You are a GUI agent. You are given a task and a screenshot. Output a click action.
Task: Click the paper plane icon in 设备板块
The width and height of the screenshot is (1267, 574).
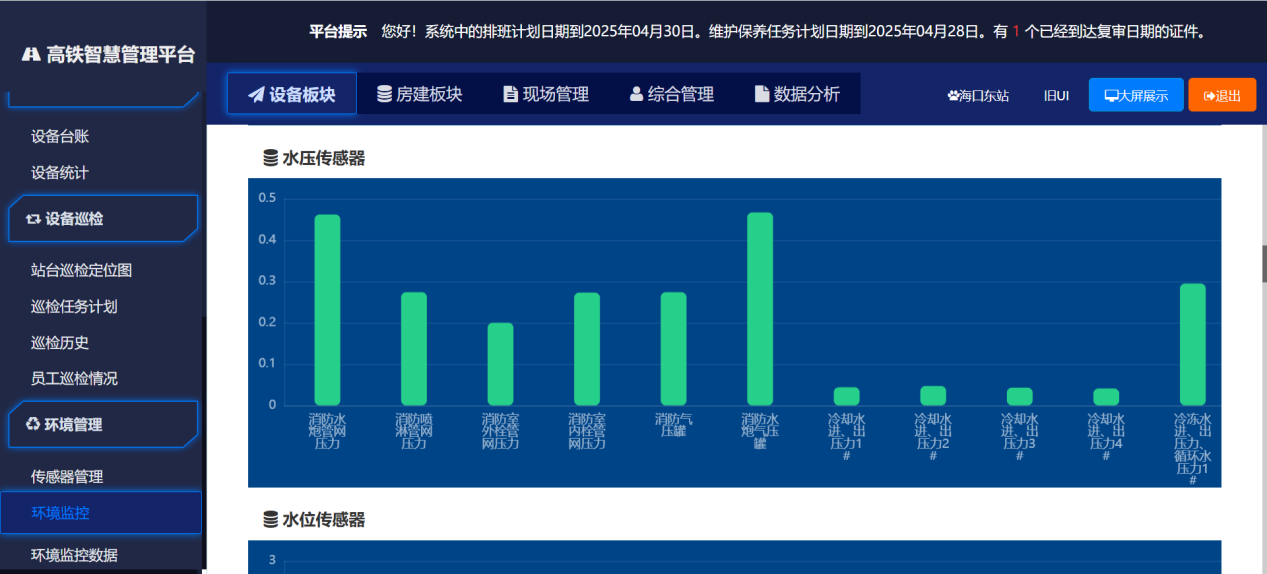point(257,95)
